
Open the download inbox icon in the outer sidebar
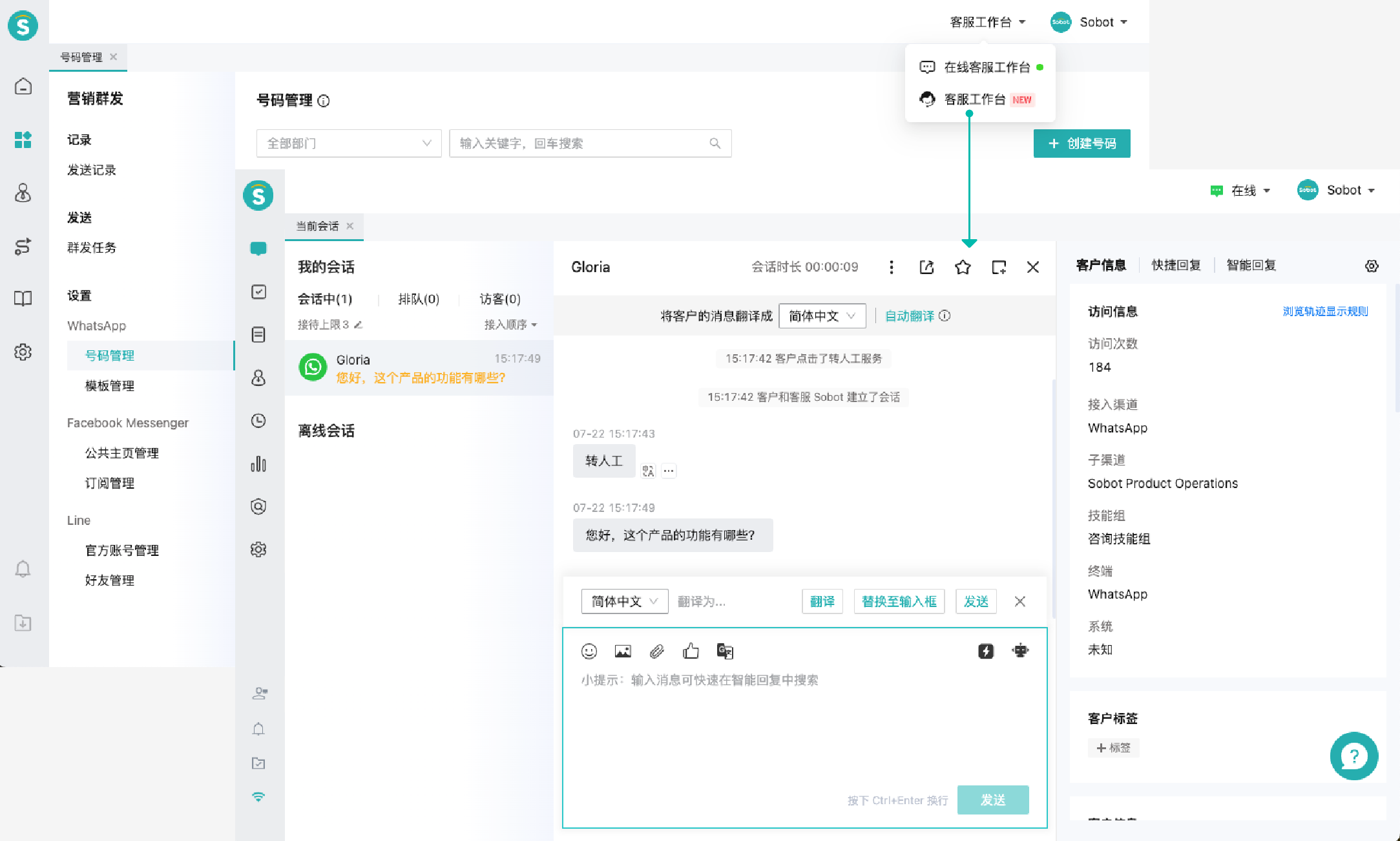[x=23, y=623]
